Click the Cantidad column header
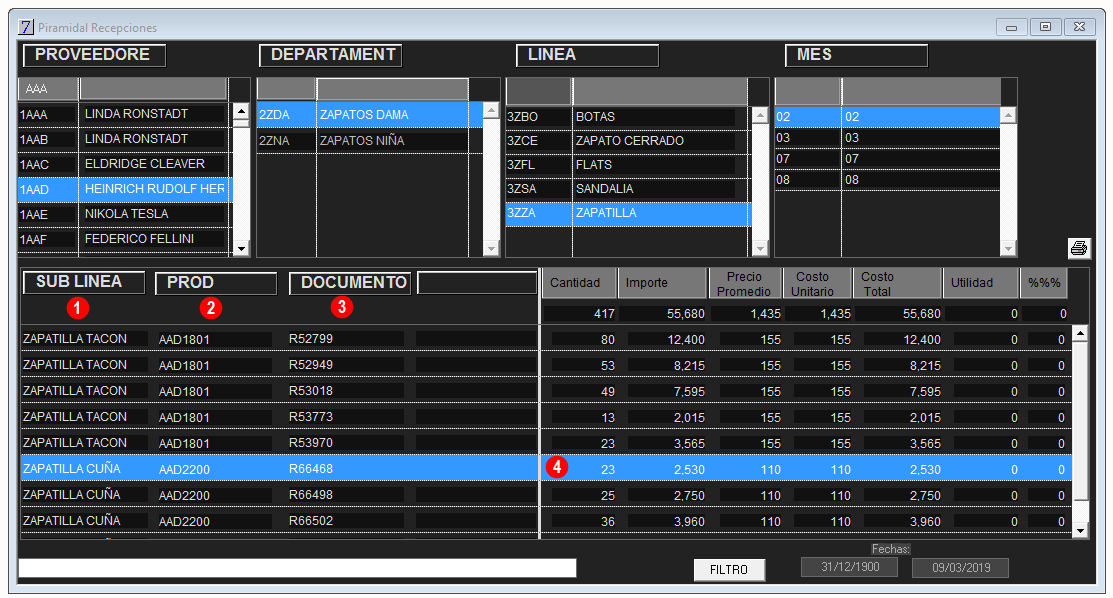The height and width of the screenshot is (598, 1113). pyautogui.click(x=579, y=283)
